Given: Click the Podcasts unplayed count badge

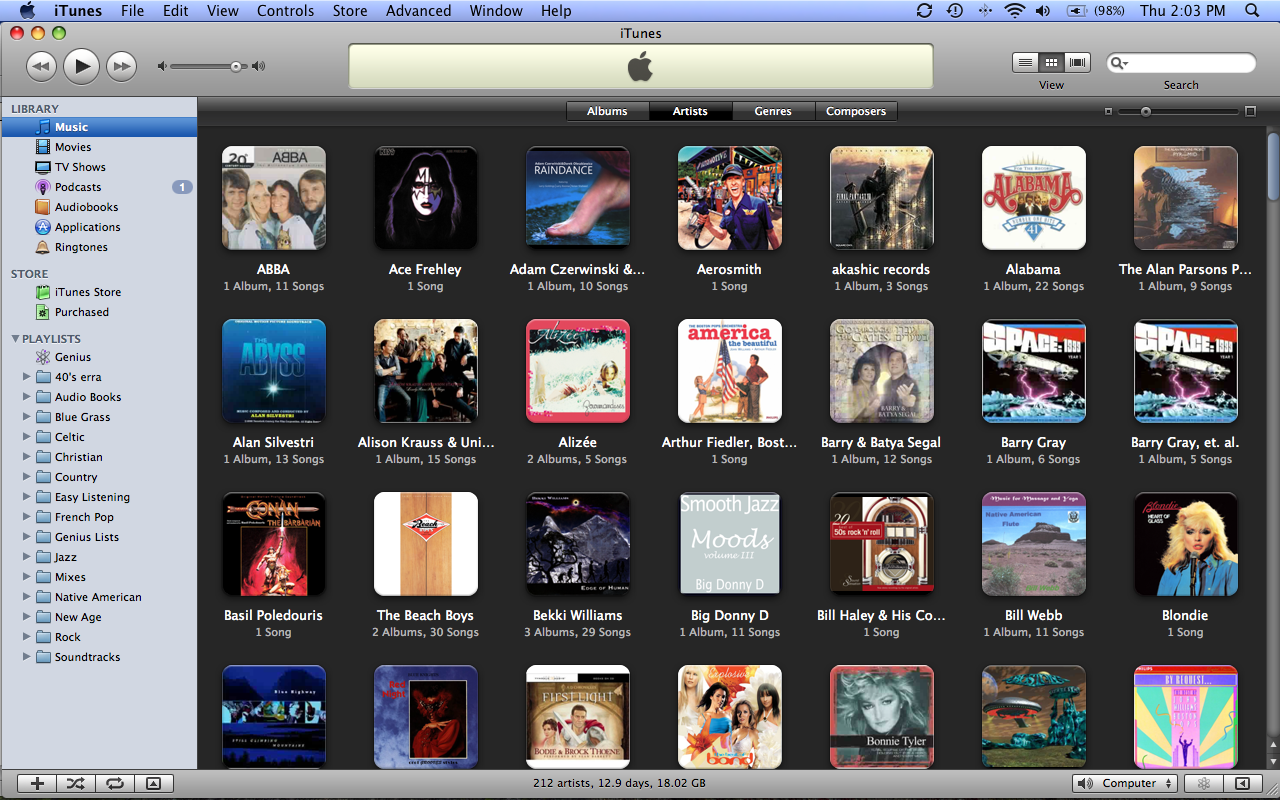Looking at the screenshot, I should tap(182, 187).
